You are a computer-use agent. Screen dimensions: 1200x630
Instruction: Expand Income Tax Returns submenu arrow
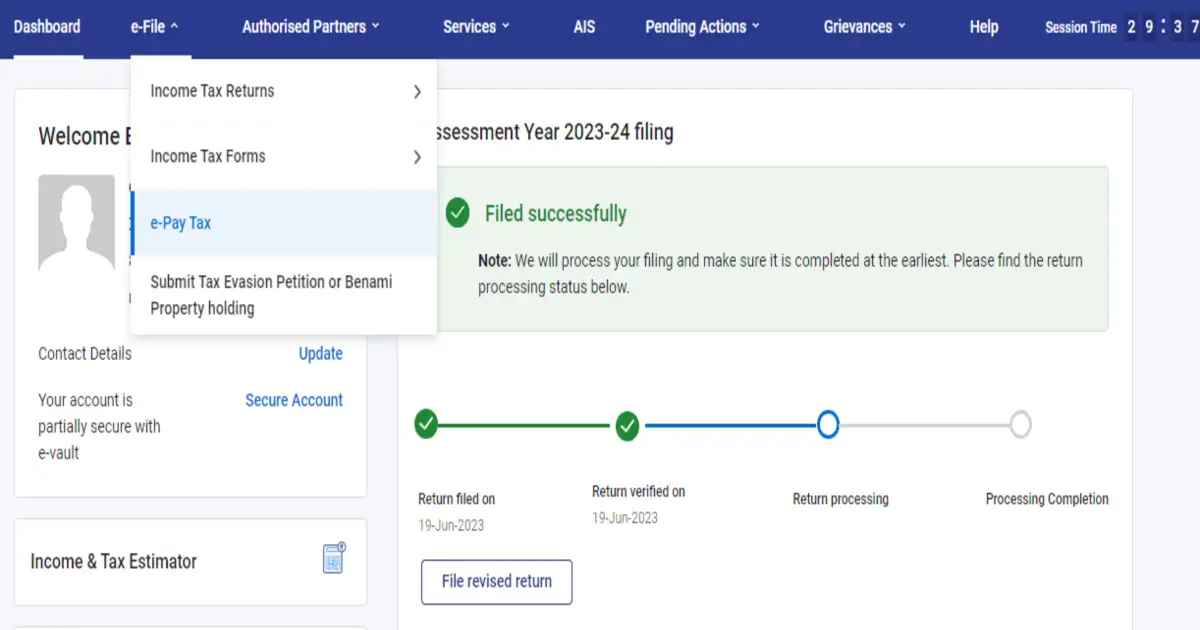point(417,92)
